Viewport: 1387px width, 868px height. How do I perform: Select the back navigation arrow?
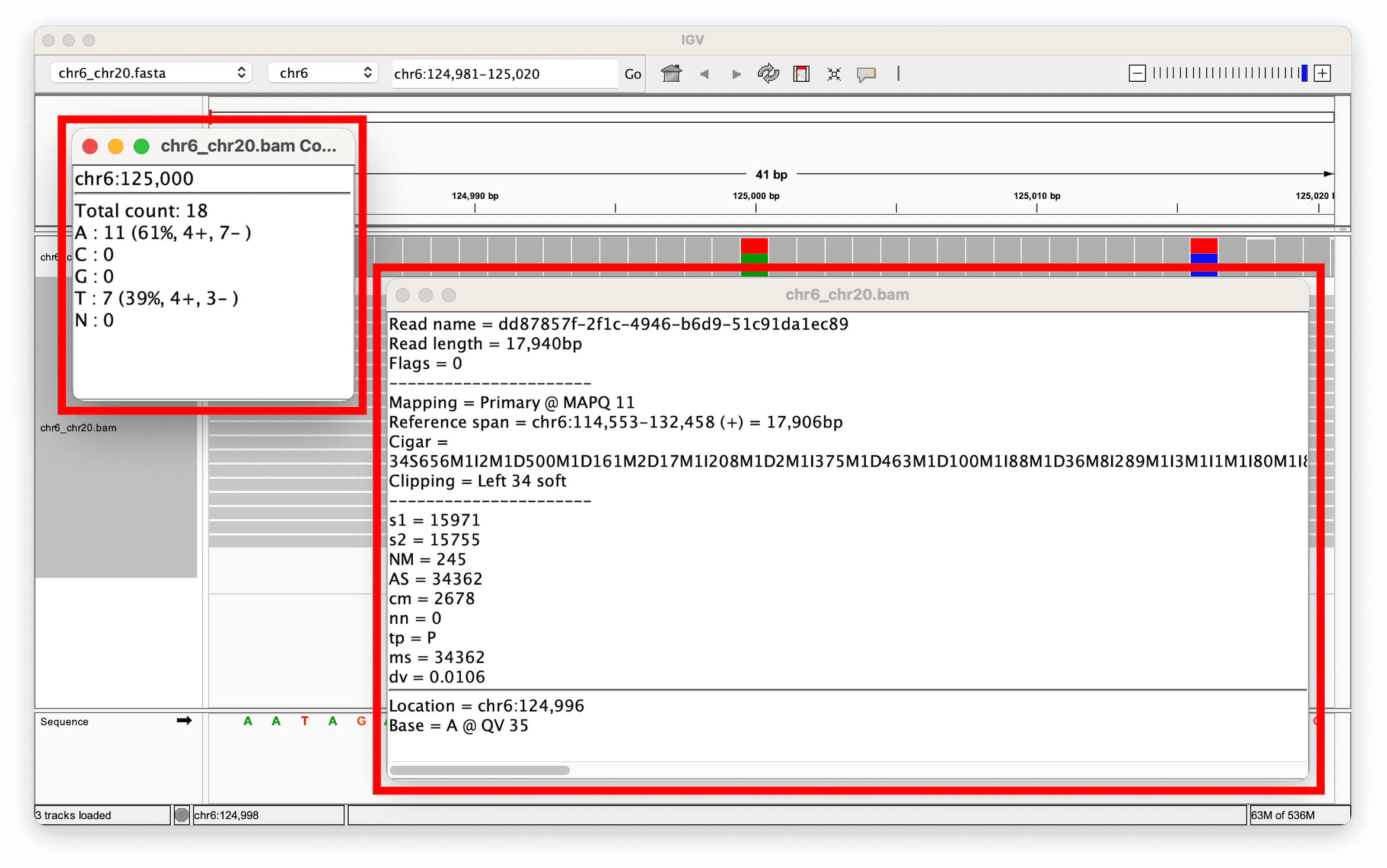[704, 74]
